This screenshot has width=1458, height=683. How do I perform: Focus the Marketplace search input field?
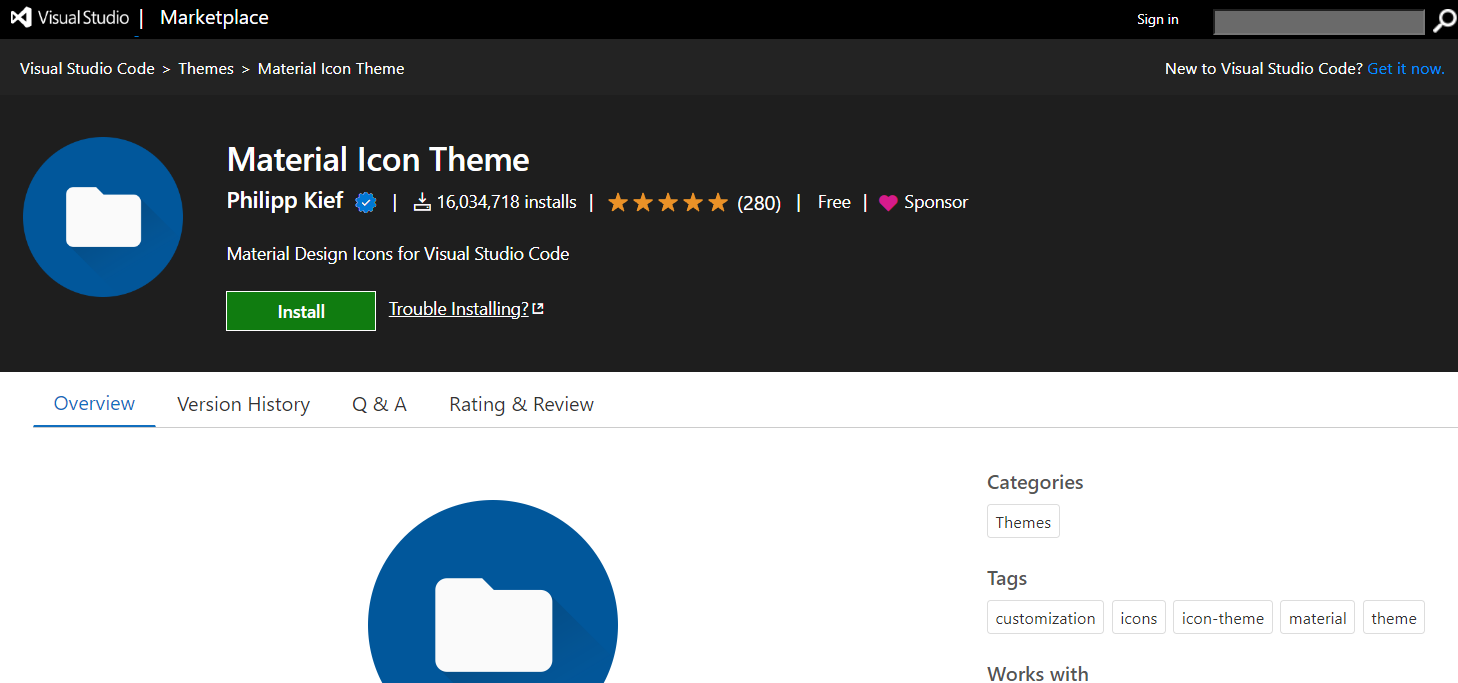pyautogui.click(x=1318, y=21)
